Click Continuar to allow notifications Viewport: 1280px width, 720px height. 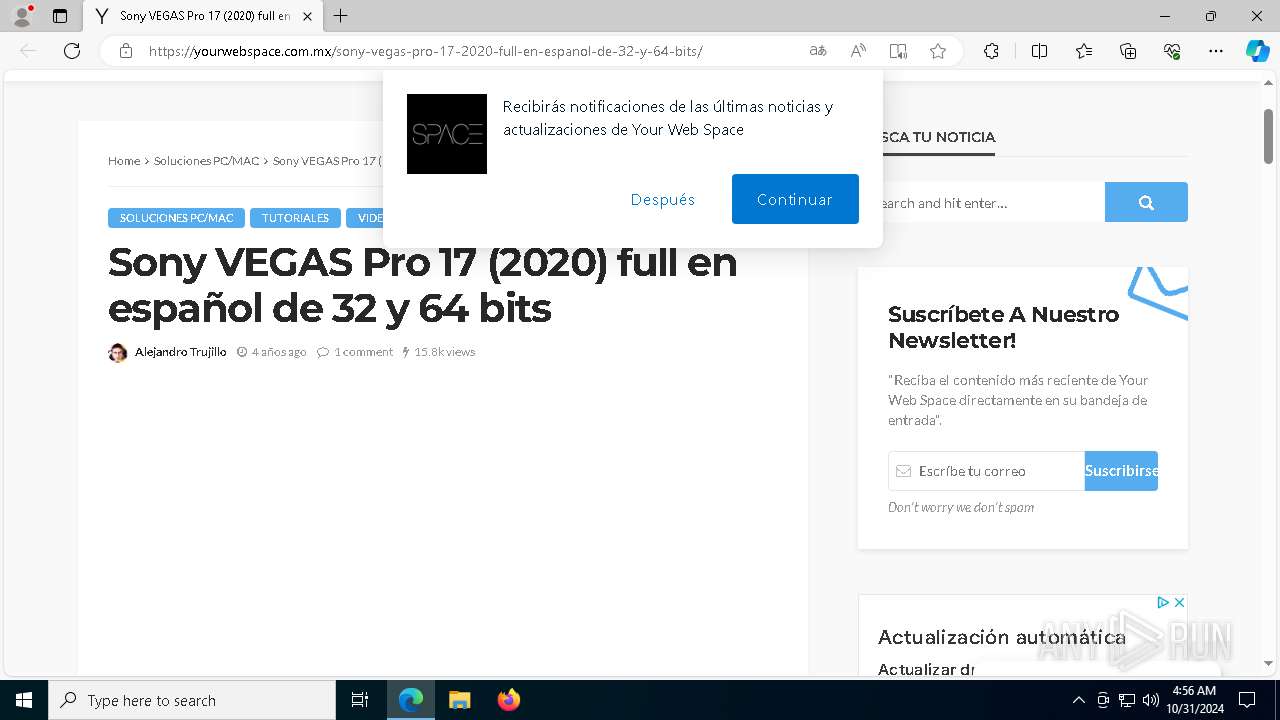(795, 199)
